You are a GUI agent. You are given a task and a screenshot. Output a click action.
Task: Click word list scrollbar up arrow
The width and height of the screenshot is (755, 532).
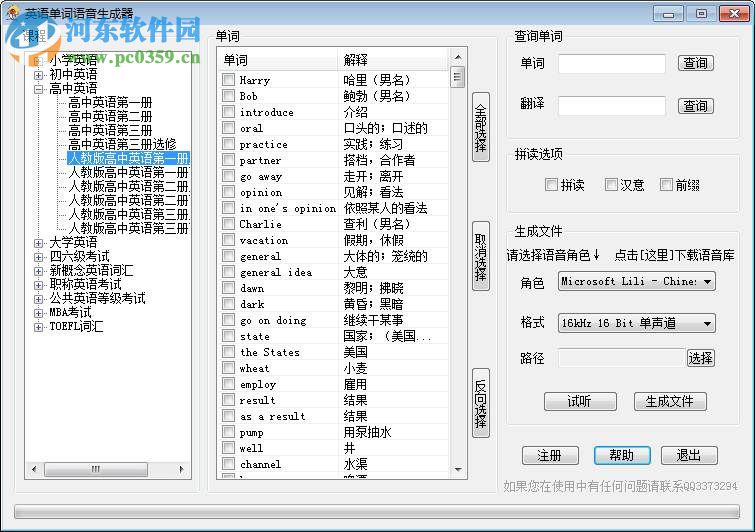[458, 57]
